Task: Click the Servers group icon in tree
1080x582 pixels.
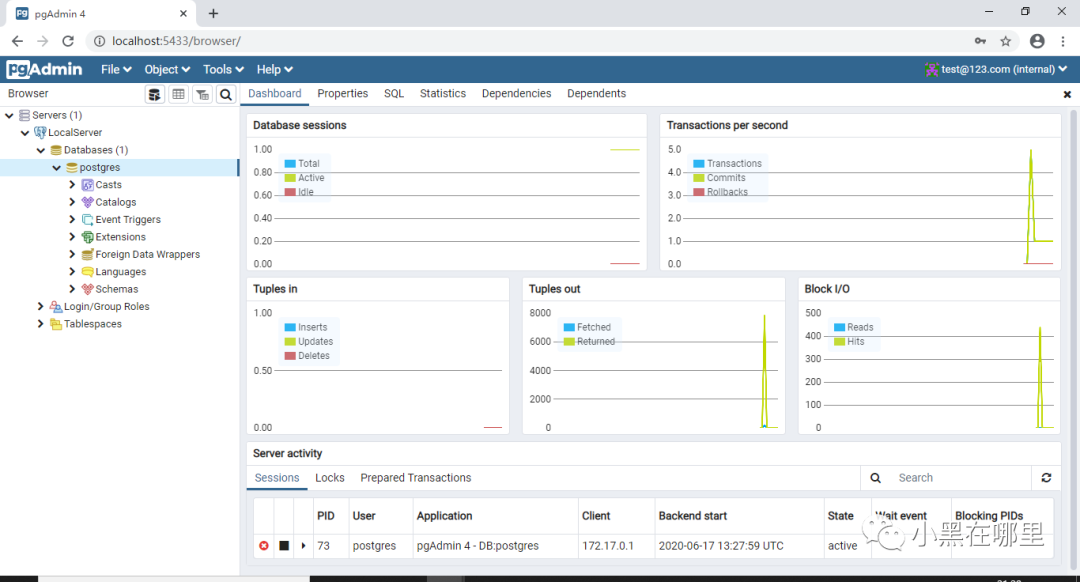Action: 24,115
